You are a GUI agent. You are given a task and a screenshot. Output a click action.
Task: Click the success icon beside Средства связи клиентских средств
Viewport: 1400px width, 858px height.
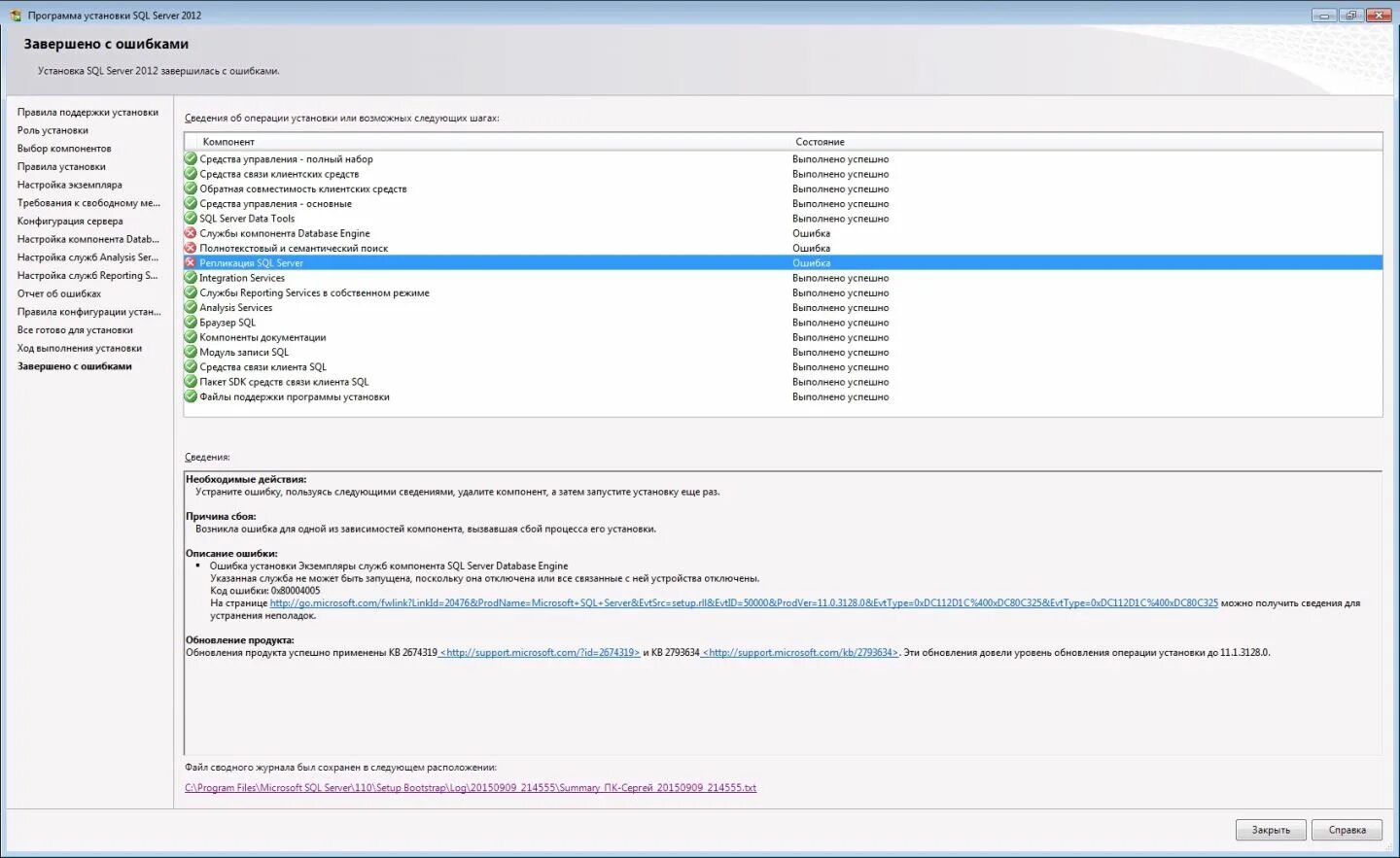point(191,174)
